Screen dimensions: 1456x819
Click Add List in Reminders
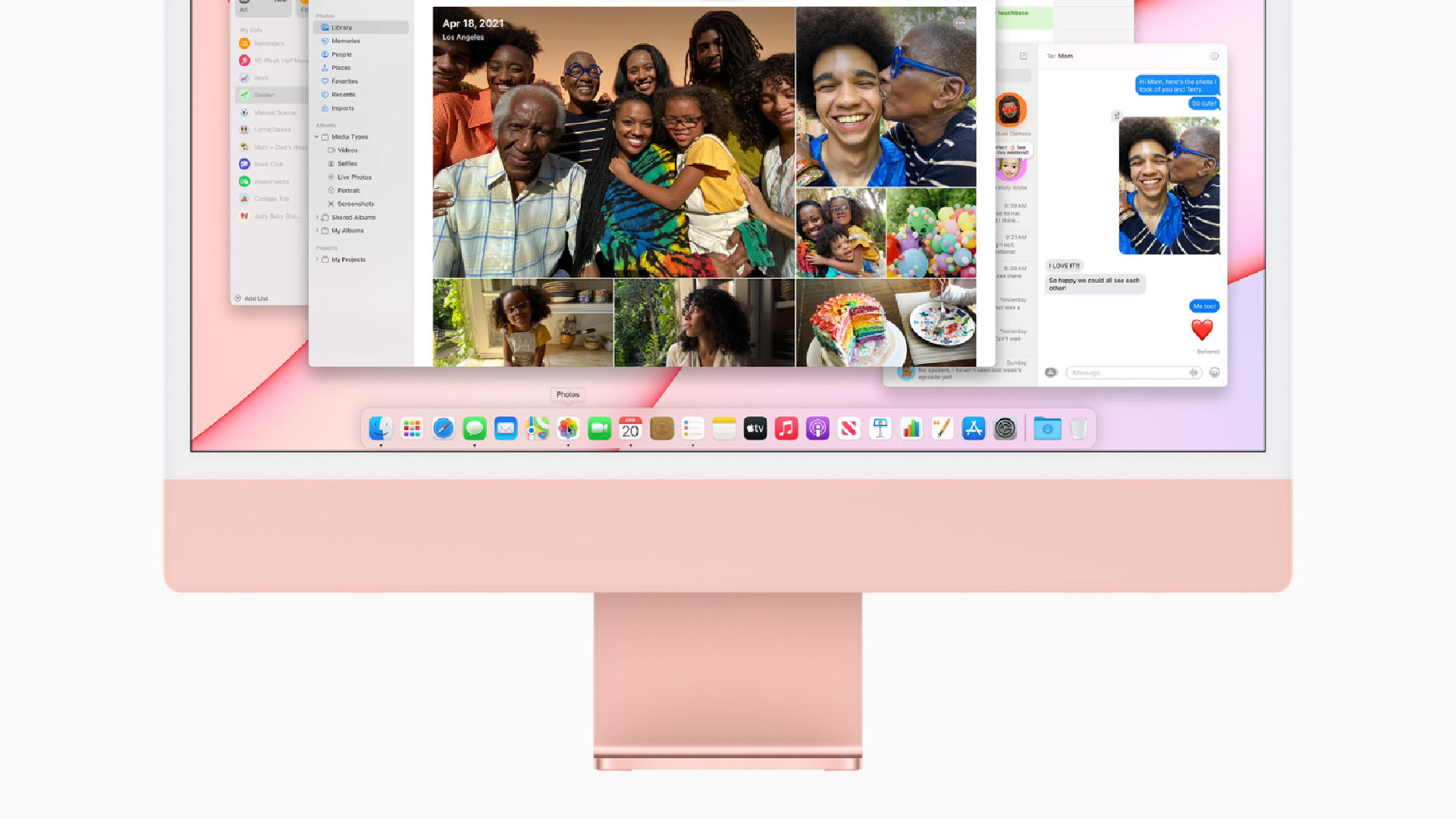[x=252, y=298]
